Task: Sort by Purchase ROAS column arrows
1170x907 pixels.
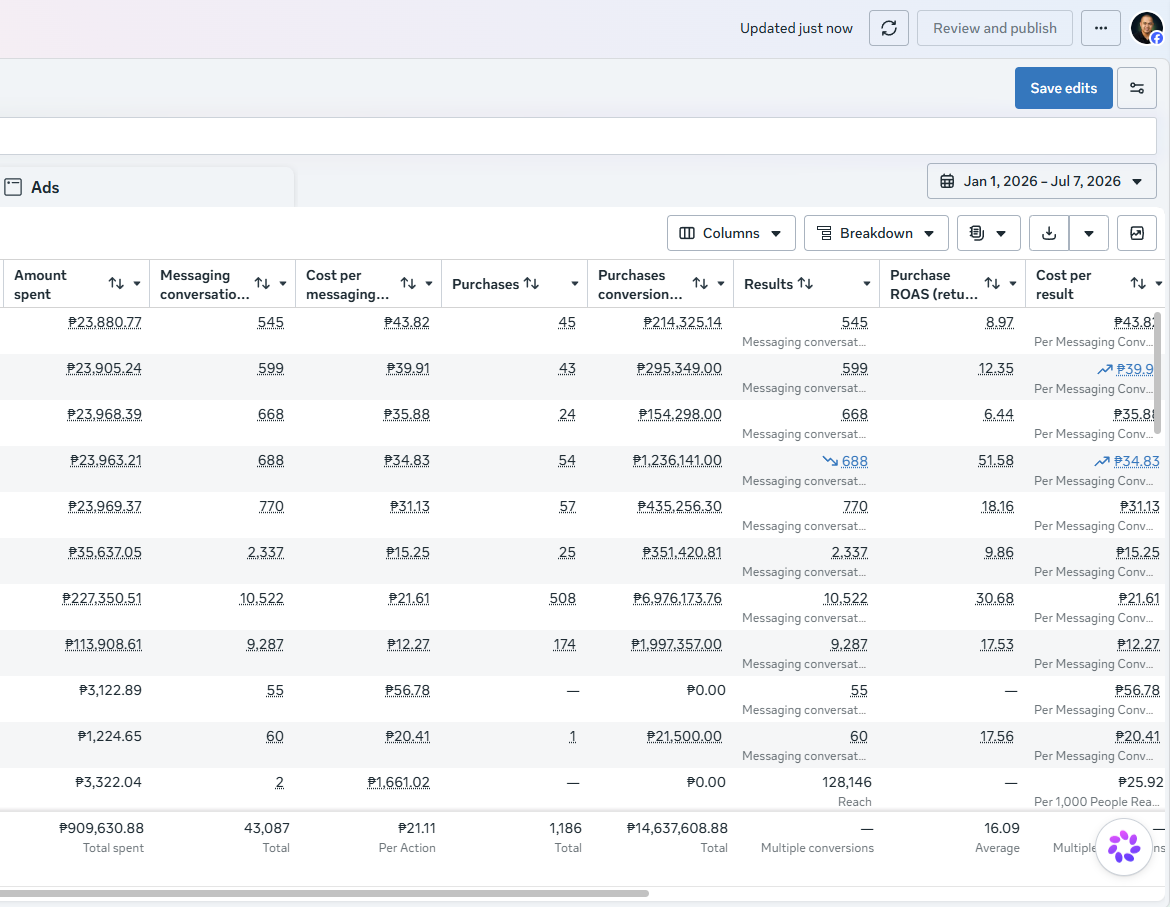Action: coord(992,283)
